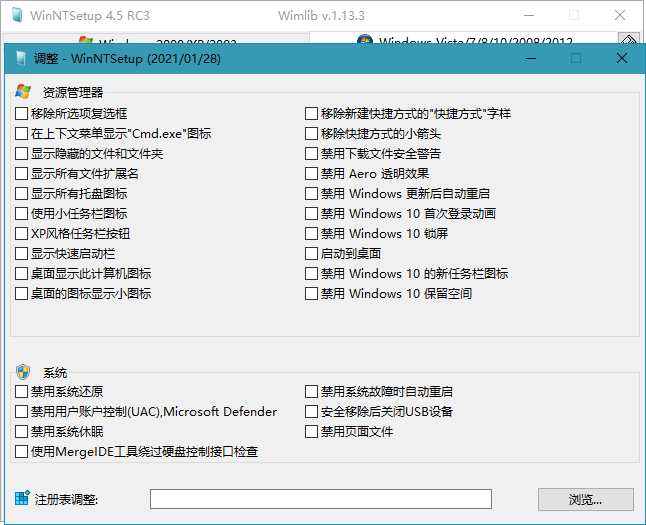The image size is (646, 525).
Task: Click the shield icon beside 系统
Action: click(23, 372)
